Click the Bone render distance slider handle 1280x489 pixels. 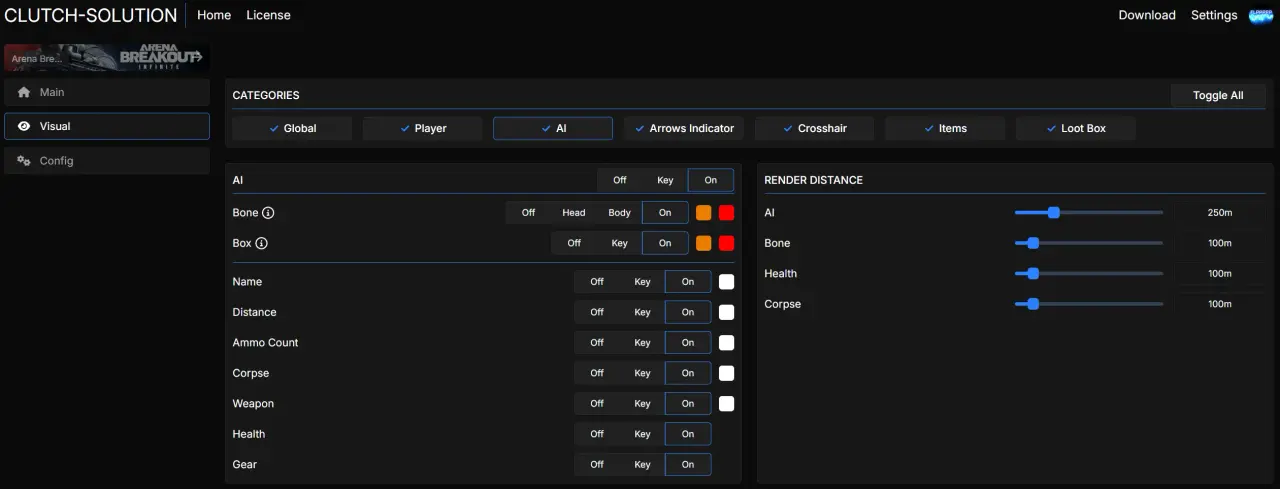1033,243
